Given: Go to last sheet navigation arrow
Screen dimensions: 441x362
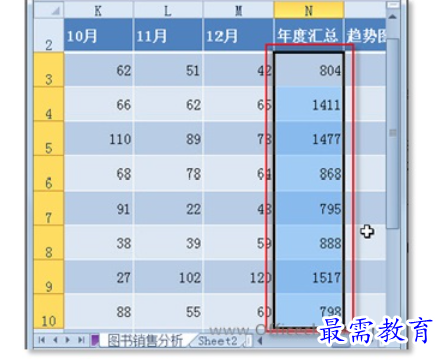Looking at the screenshot, I should point(81,340).
